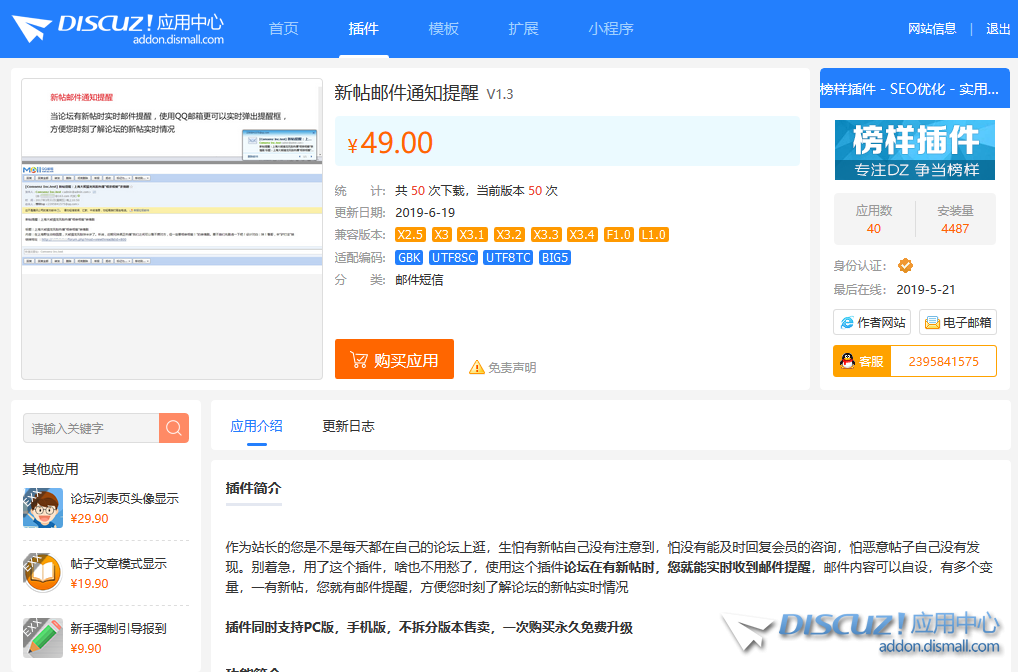Click the 帖子文章模式显示 book icon

(43, 573)
